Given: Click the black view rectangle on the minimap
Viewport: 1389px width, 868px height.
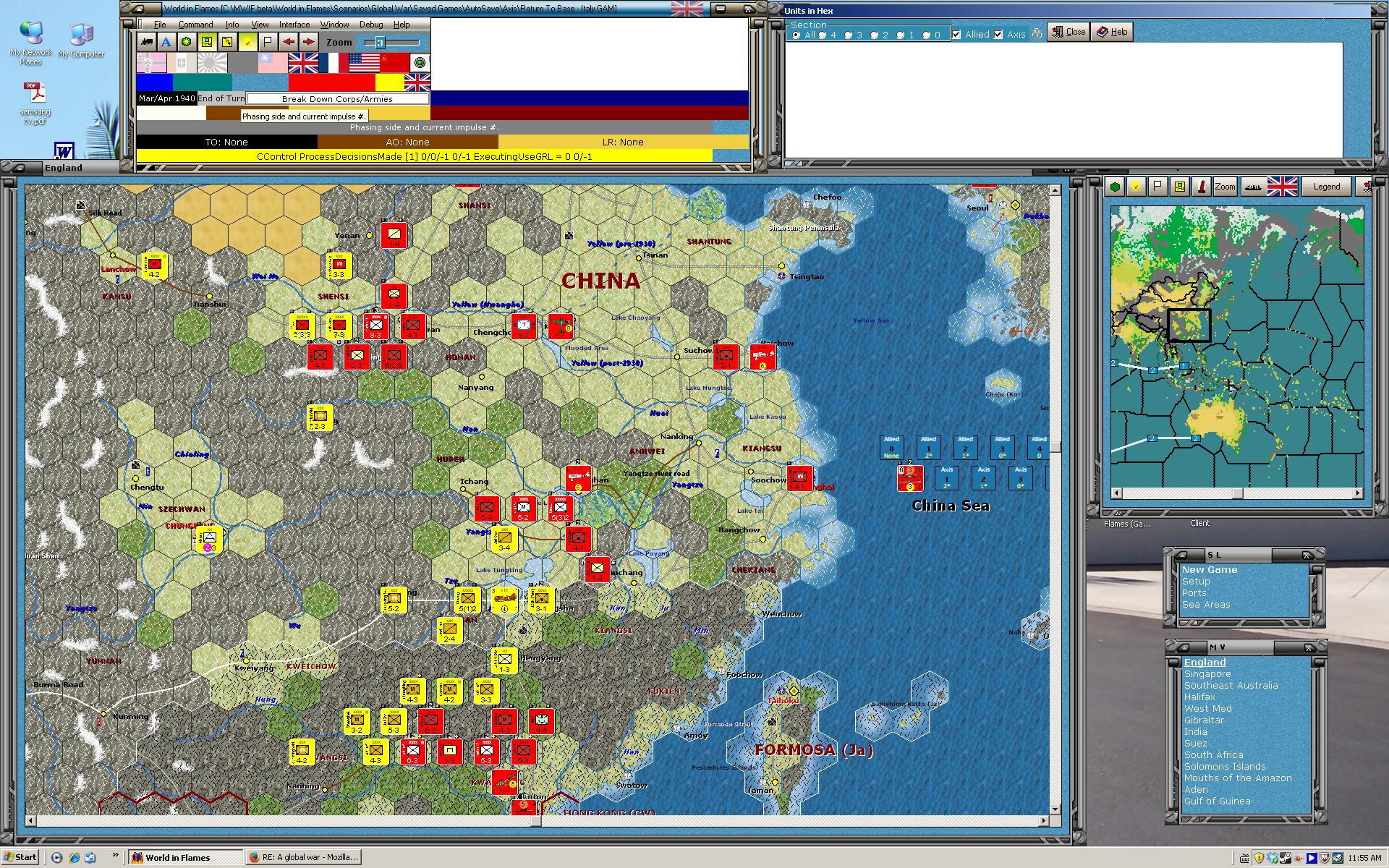Looking at the screenshot, I should [x=1189, y=325].
